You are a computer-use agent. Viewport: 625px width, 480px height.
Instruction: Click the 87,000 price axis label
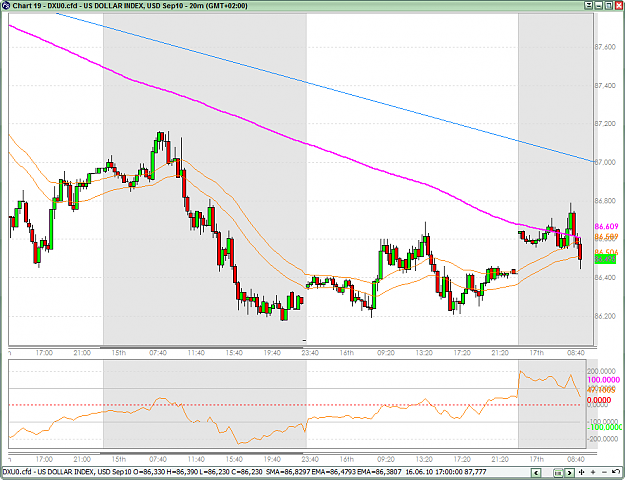point(605,162)
